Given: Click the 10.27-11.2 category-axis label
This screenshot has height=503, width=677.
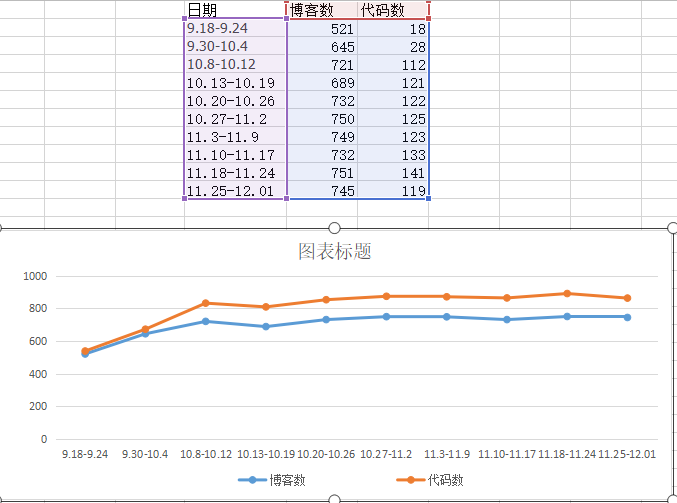Looking at the screenshot, I should 386,454.
